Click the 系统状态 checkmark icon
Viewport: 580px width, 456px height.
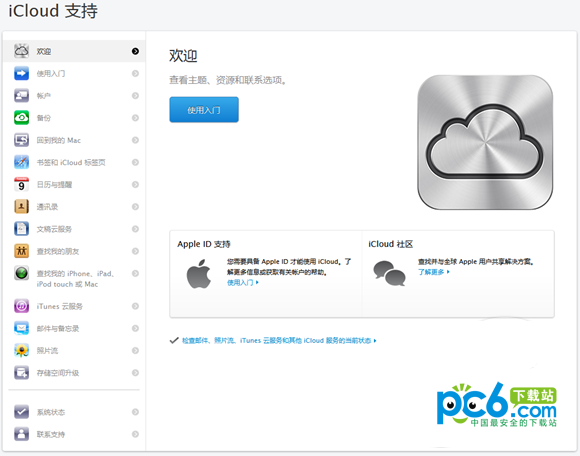coord(21,412)
